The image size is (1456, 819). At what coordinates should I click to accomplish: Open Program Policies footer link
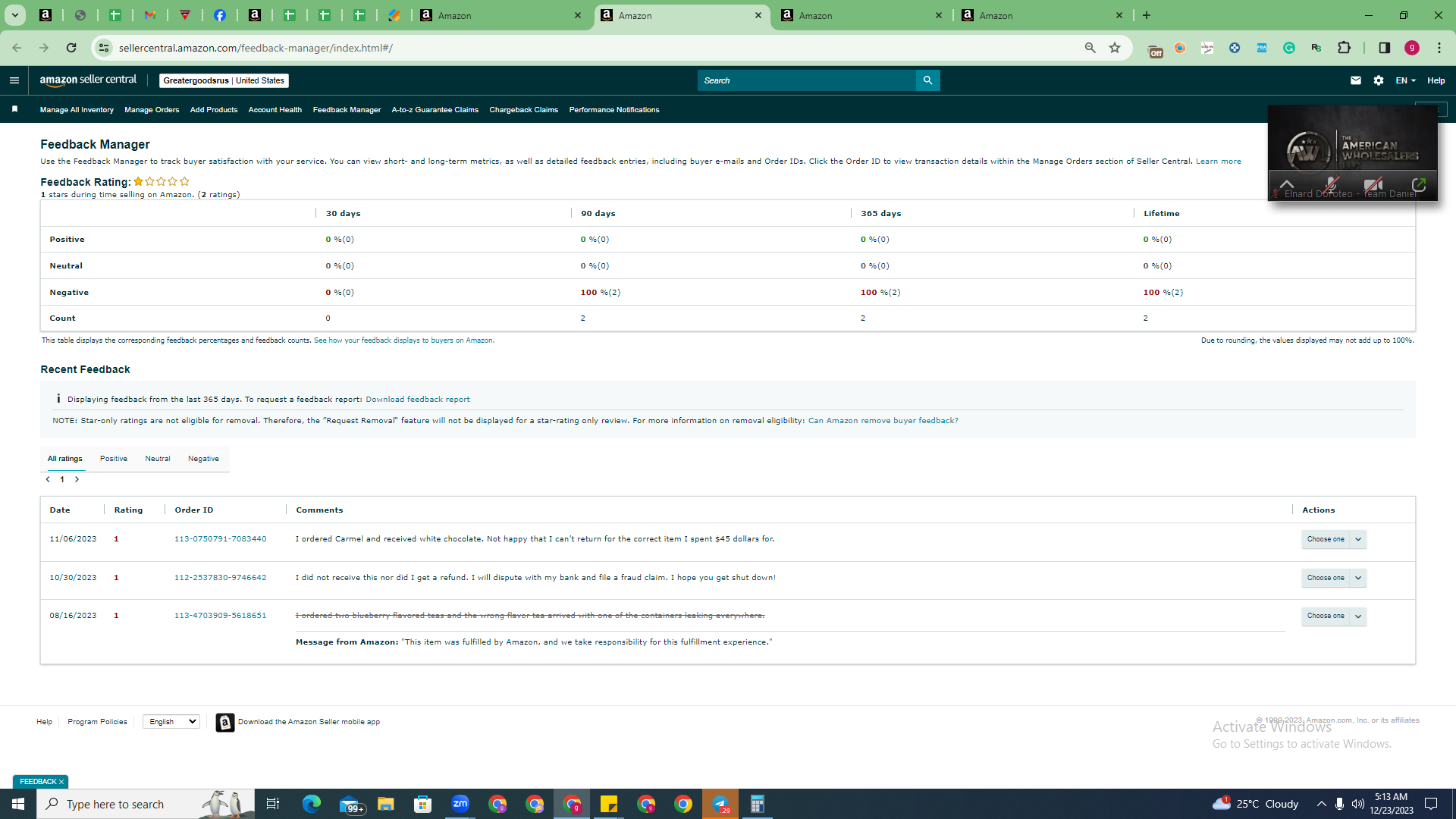coord(97,722)
